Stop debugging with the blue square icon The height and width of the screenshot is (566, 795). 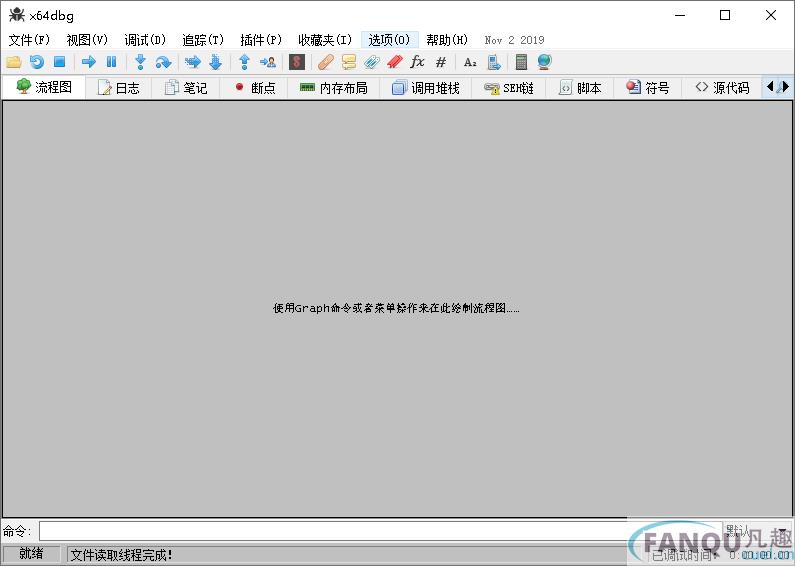60,62
